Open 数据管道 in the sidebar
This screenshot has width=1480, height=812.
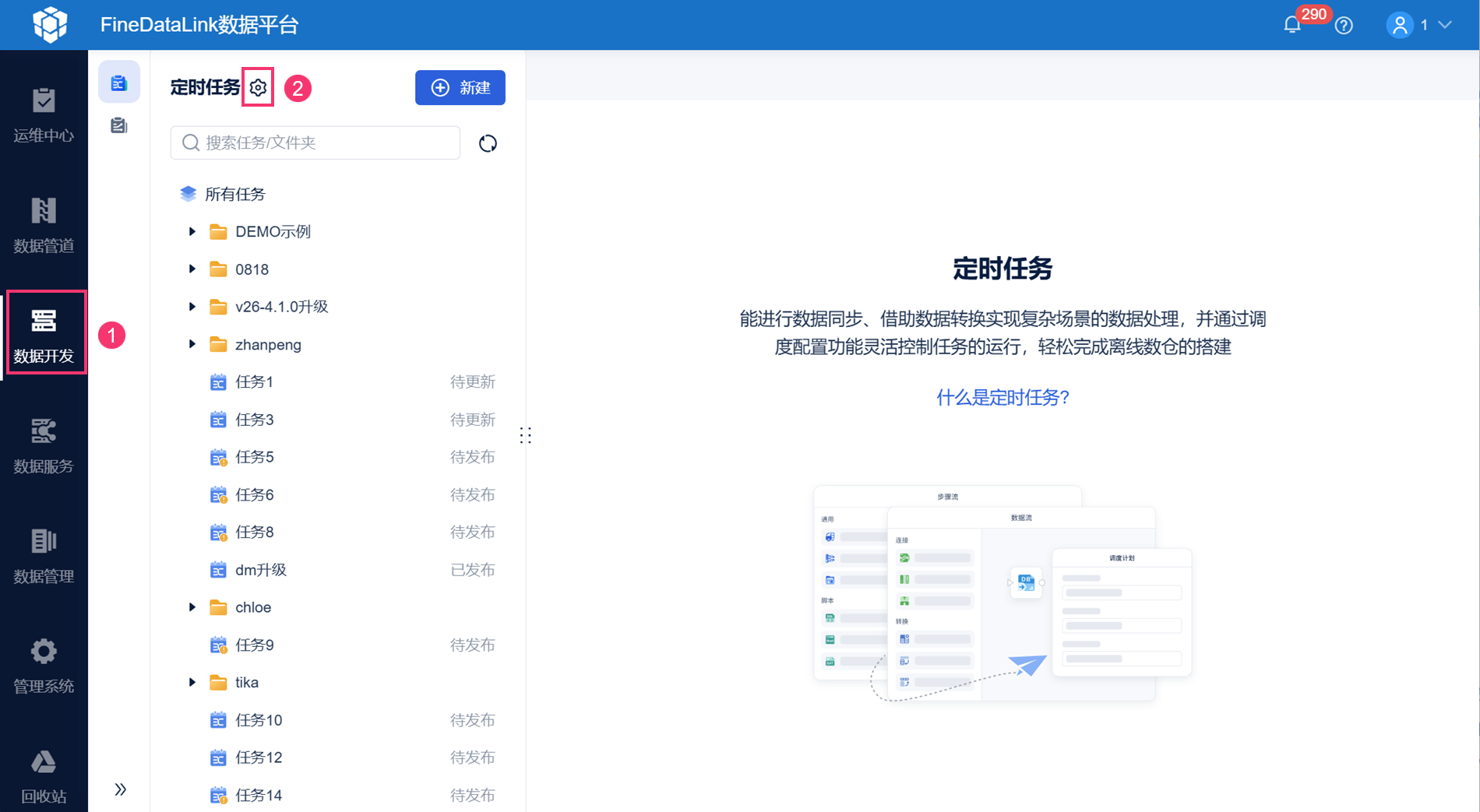click(44, 225)
